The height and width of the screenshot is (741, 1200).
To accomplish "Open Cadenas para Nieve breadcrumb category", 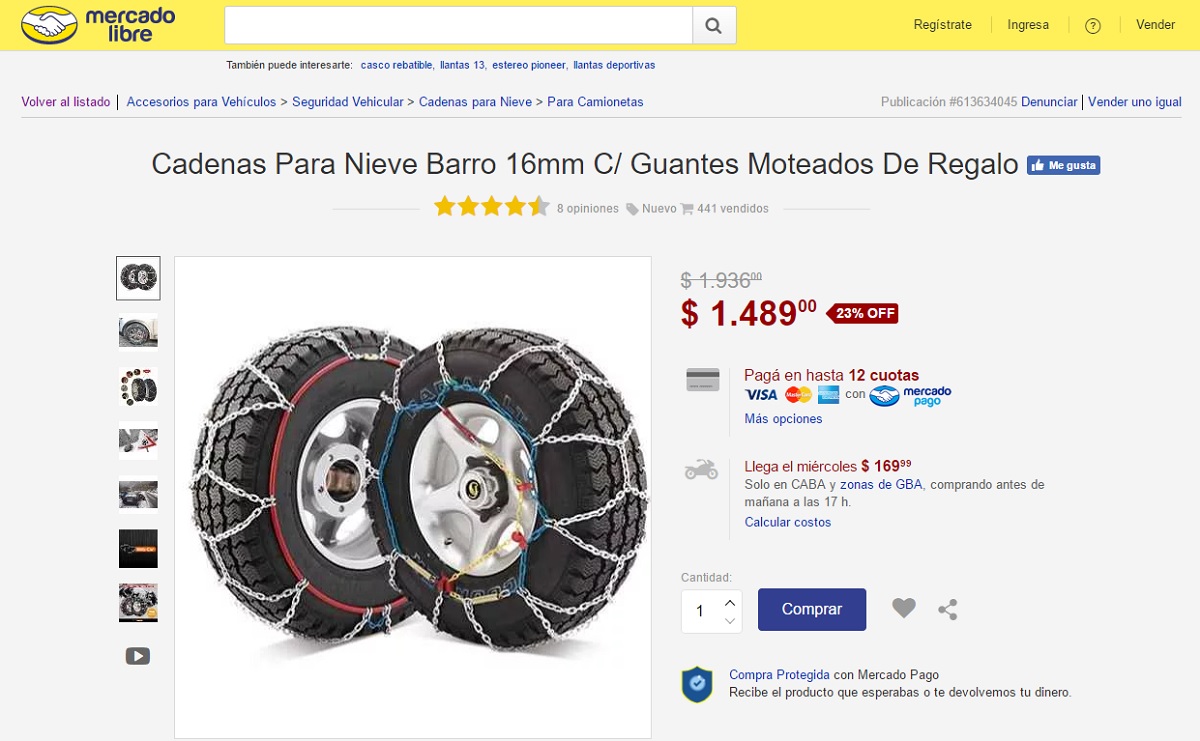I will (475, 102).
